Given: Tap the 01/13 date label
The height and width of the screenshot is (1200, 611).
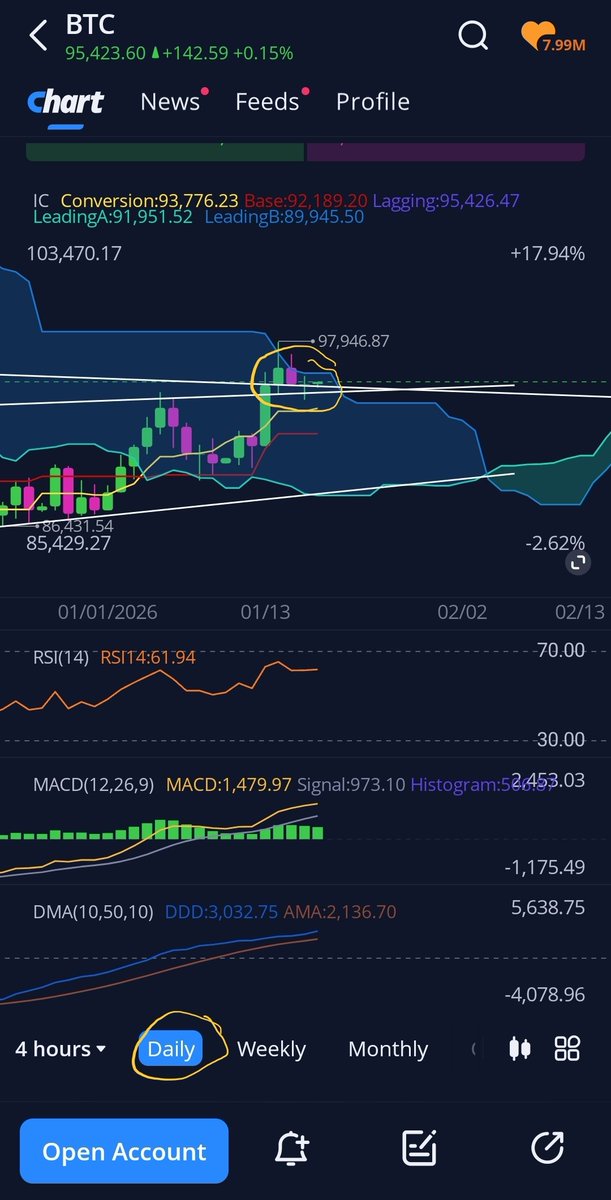Looking at the screenshot, I should coord(265,612).
